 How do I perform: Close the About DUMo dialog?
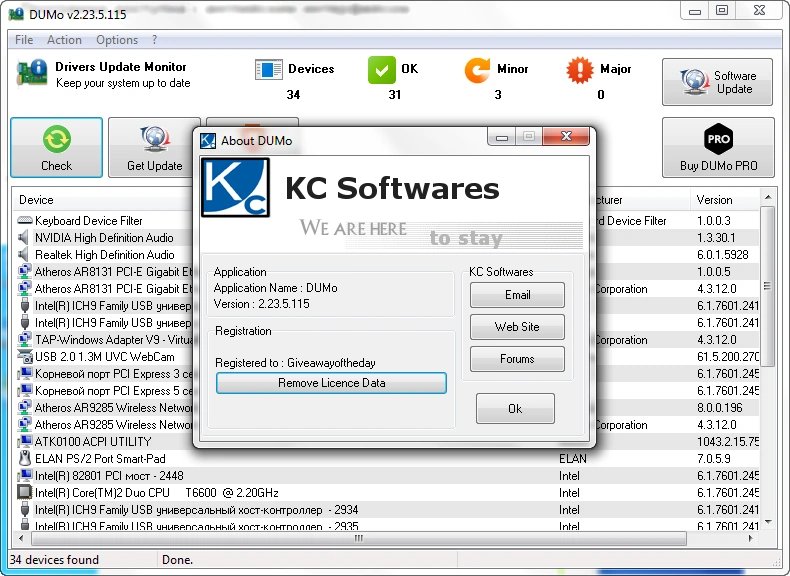pyautogui.click(x=566, y=137)
